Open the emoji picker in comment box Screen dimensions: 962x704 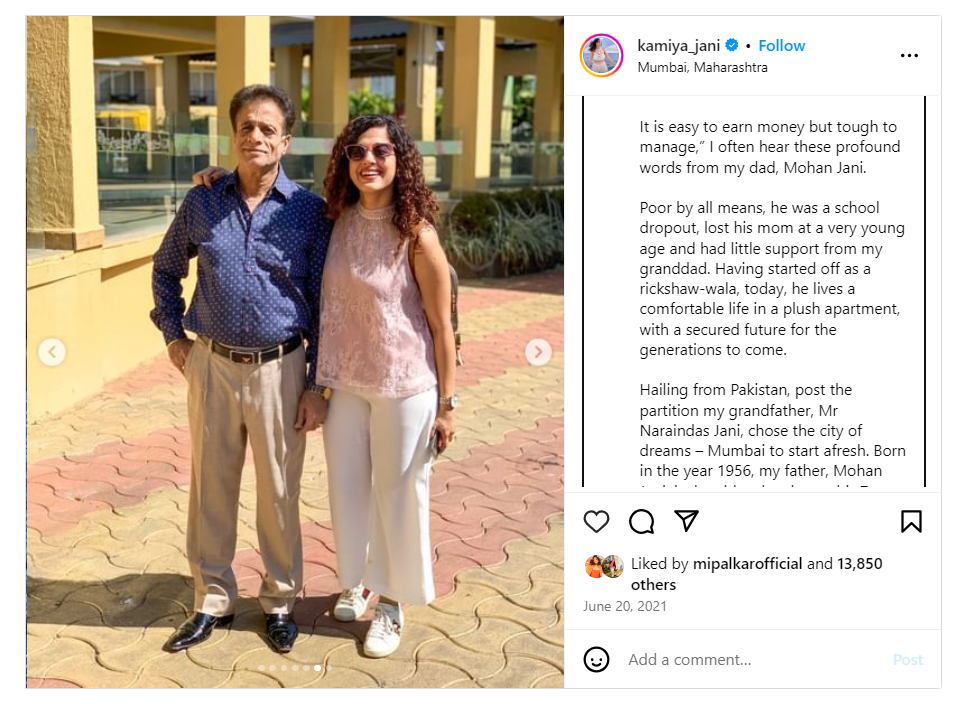596,660
